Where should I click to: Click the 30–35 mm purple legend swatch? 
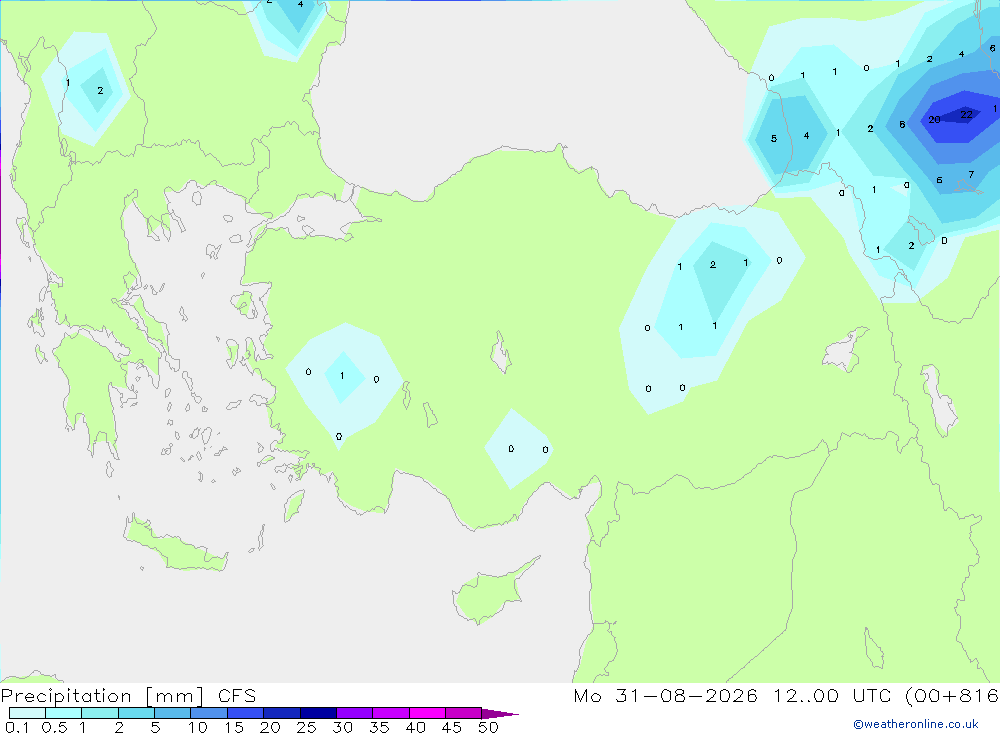pos(354,713)
